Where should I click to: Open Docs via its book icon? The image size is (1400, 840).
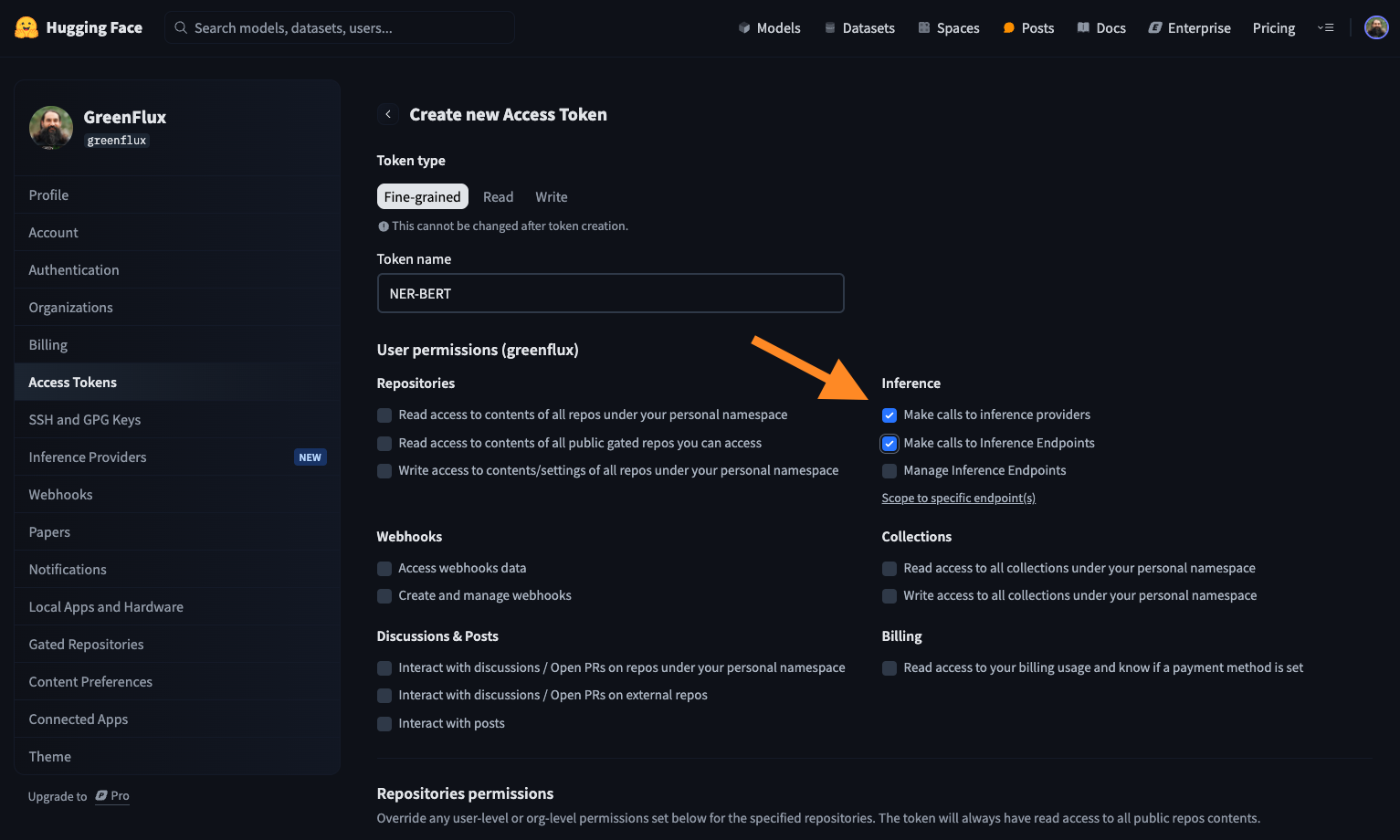(1083, 28)
